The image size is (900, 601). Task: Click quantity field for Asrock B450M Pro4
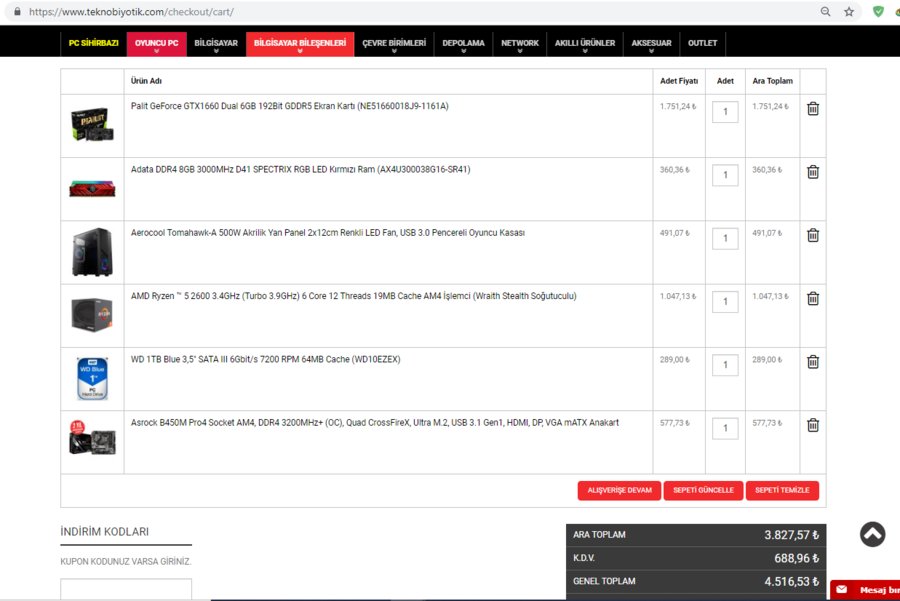pos(725,428)
